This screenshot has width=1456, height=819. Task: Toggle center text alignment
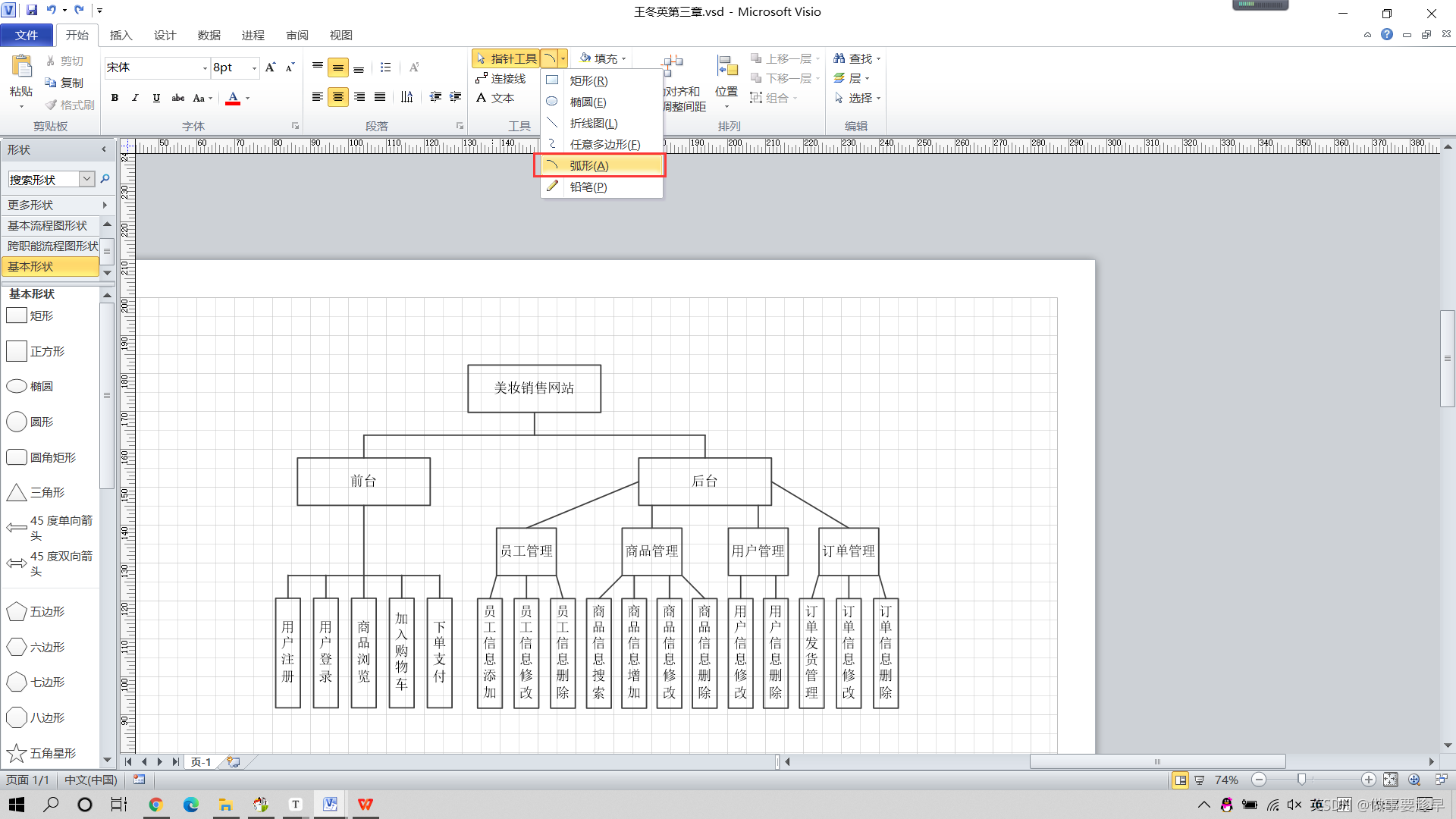point(338,97)
